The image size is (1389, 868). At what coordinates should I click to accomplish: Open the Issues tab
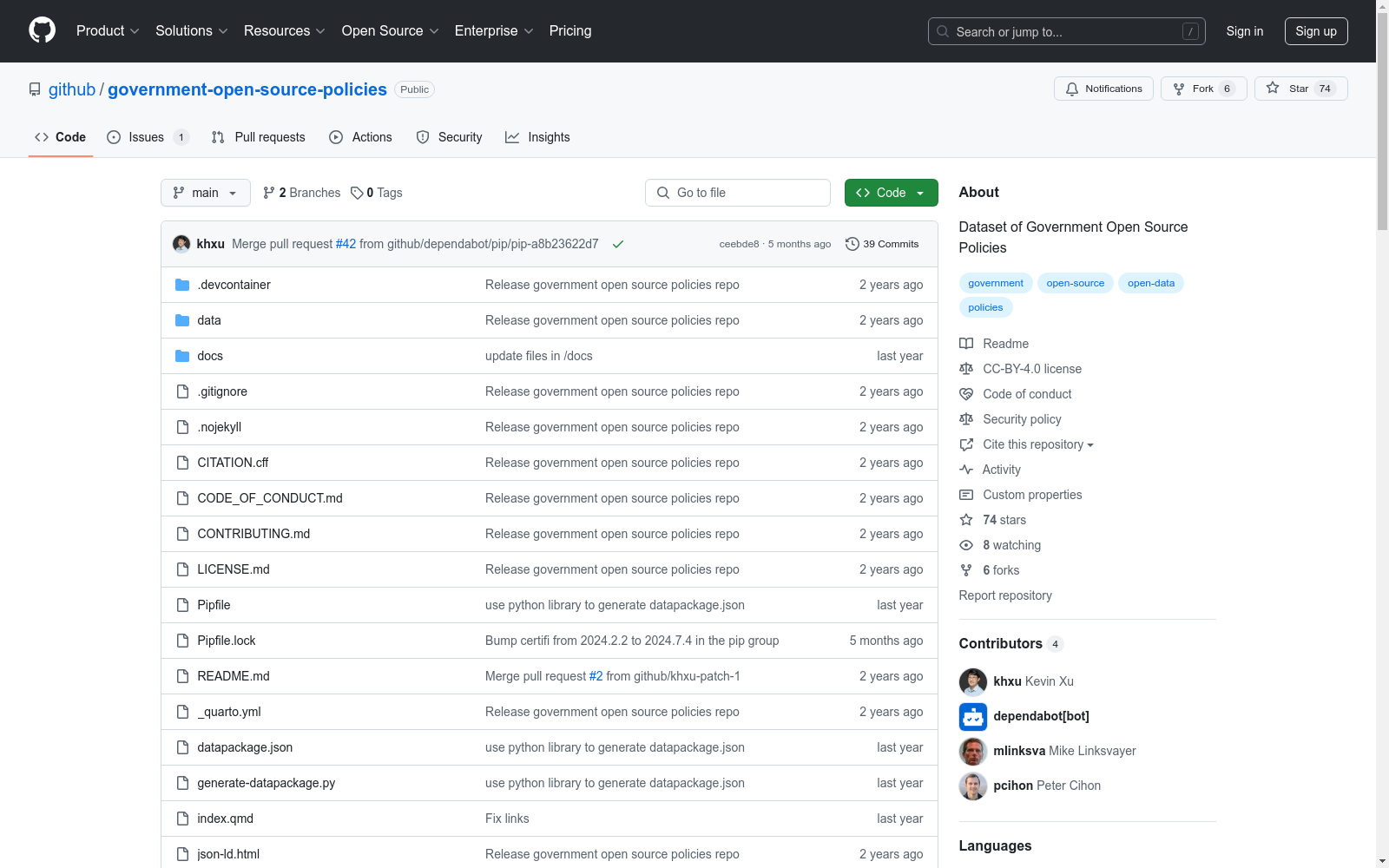148,137
